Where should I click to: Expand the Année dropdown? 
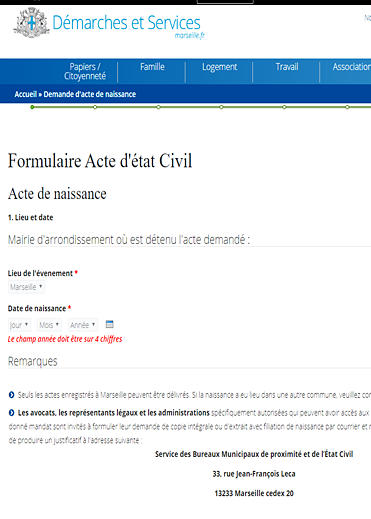83,325
